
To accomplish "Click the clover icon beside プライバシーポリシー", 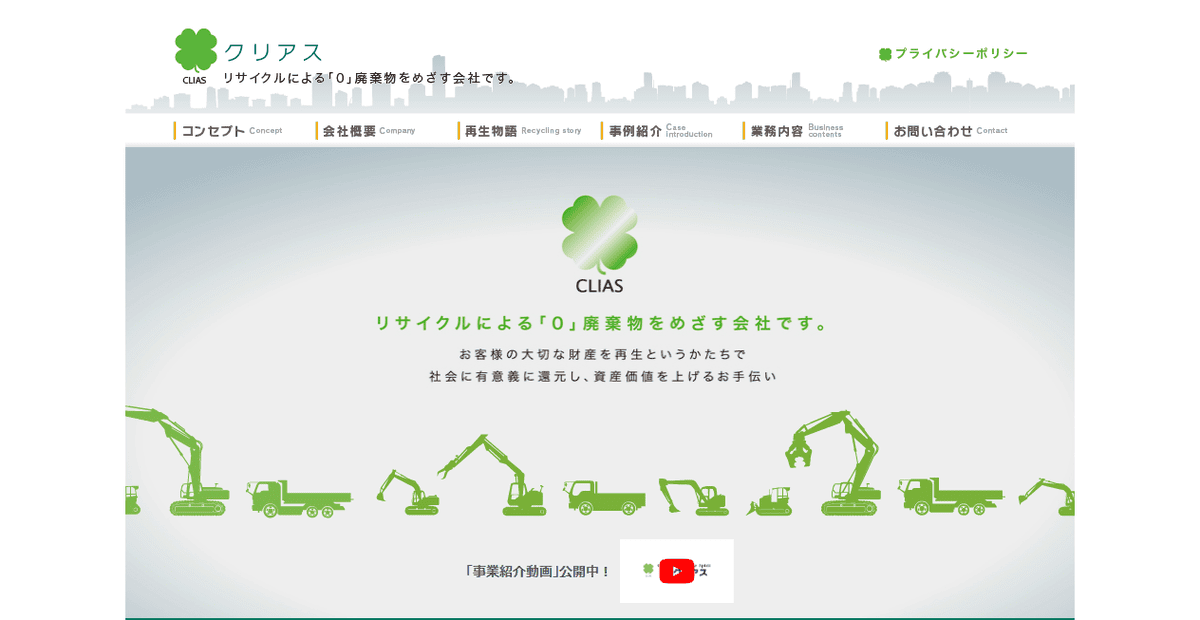I will 884,54.
